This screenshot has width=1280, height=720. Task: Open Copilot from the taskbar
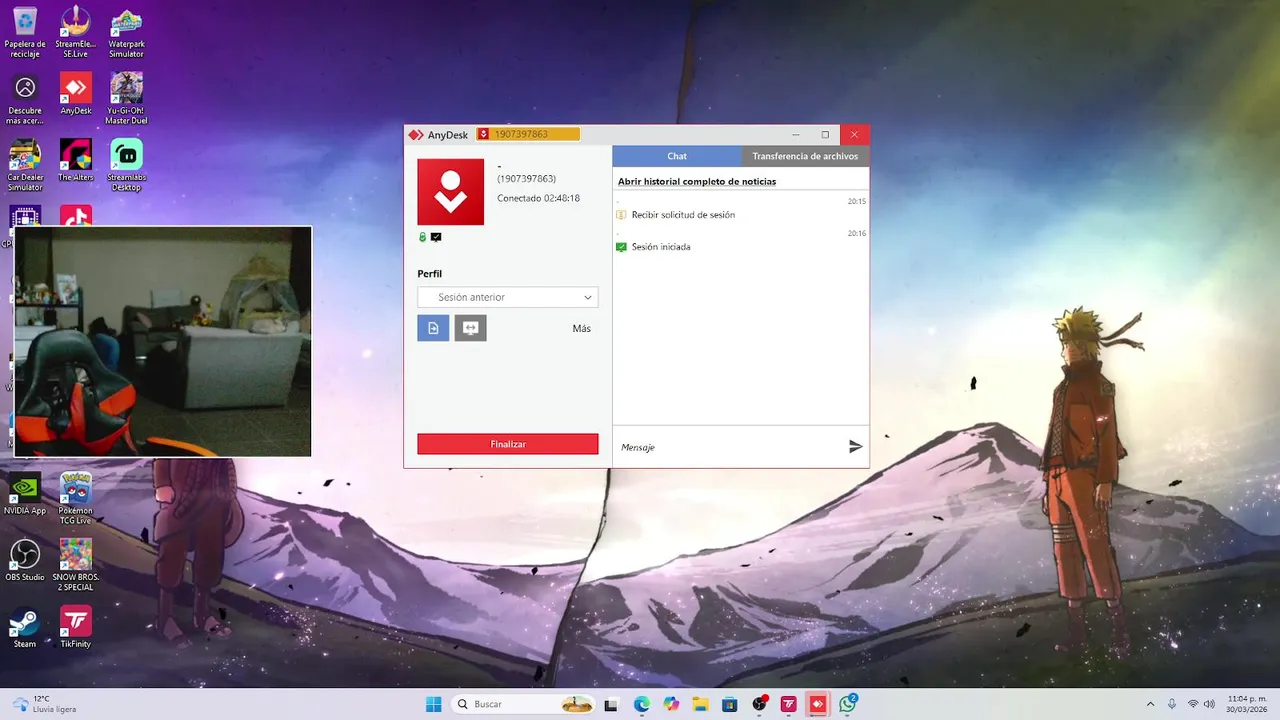click(x=671, y=704)
